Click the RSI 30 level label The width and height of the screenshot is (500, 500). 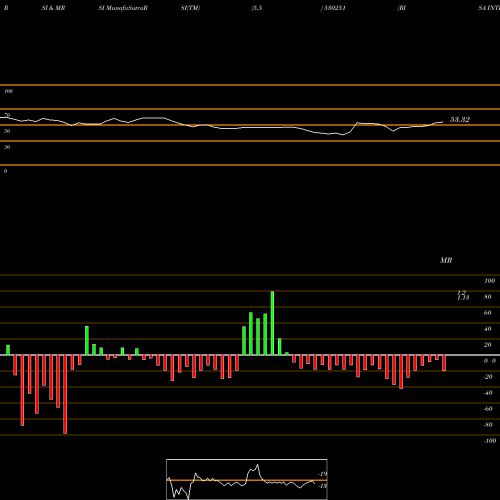pyautogui.click(x=7, y=147)
